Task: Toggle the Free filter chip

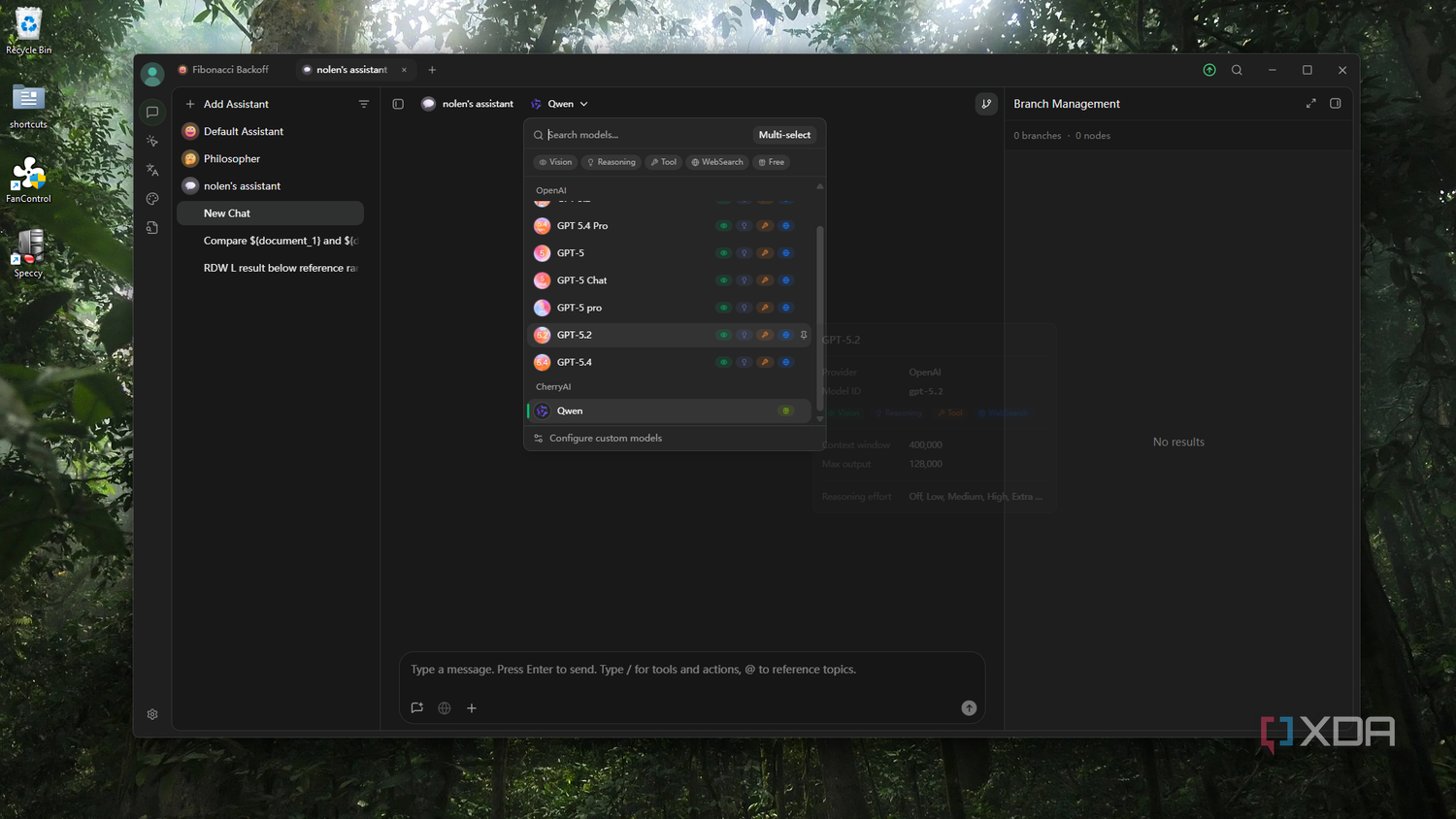Action: pos(772,162)
